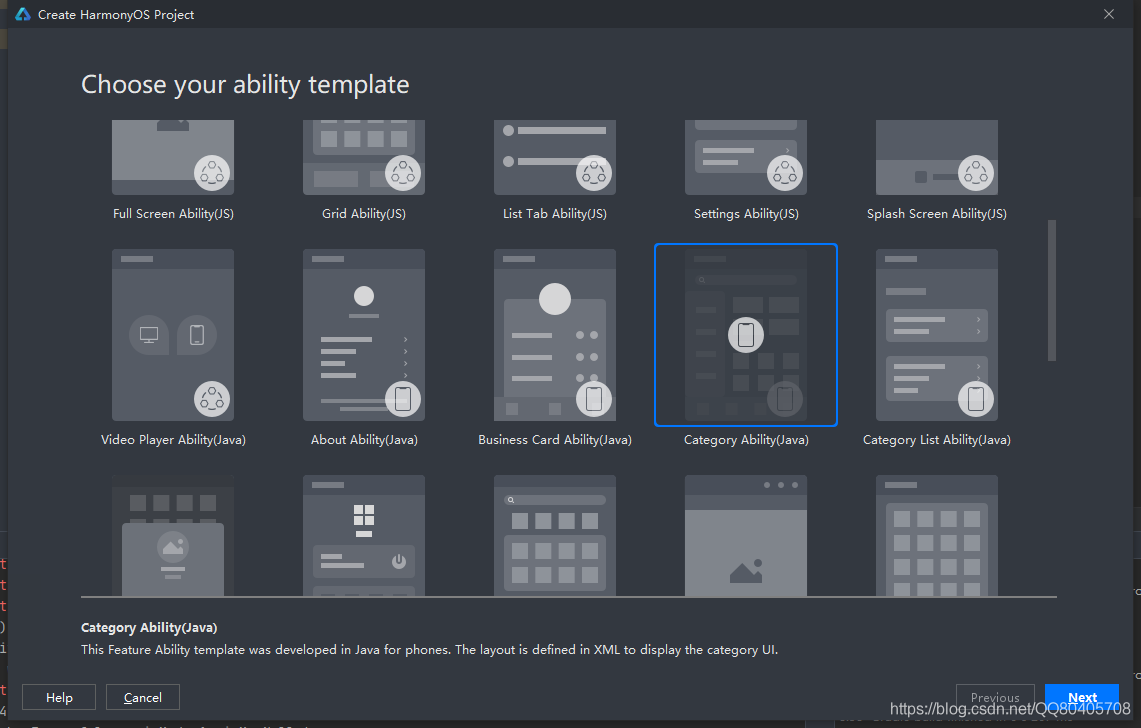Proceed with the Next button
This screenshot has width=1141, height=728.
pos(1082,697)
